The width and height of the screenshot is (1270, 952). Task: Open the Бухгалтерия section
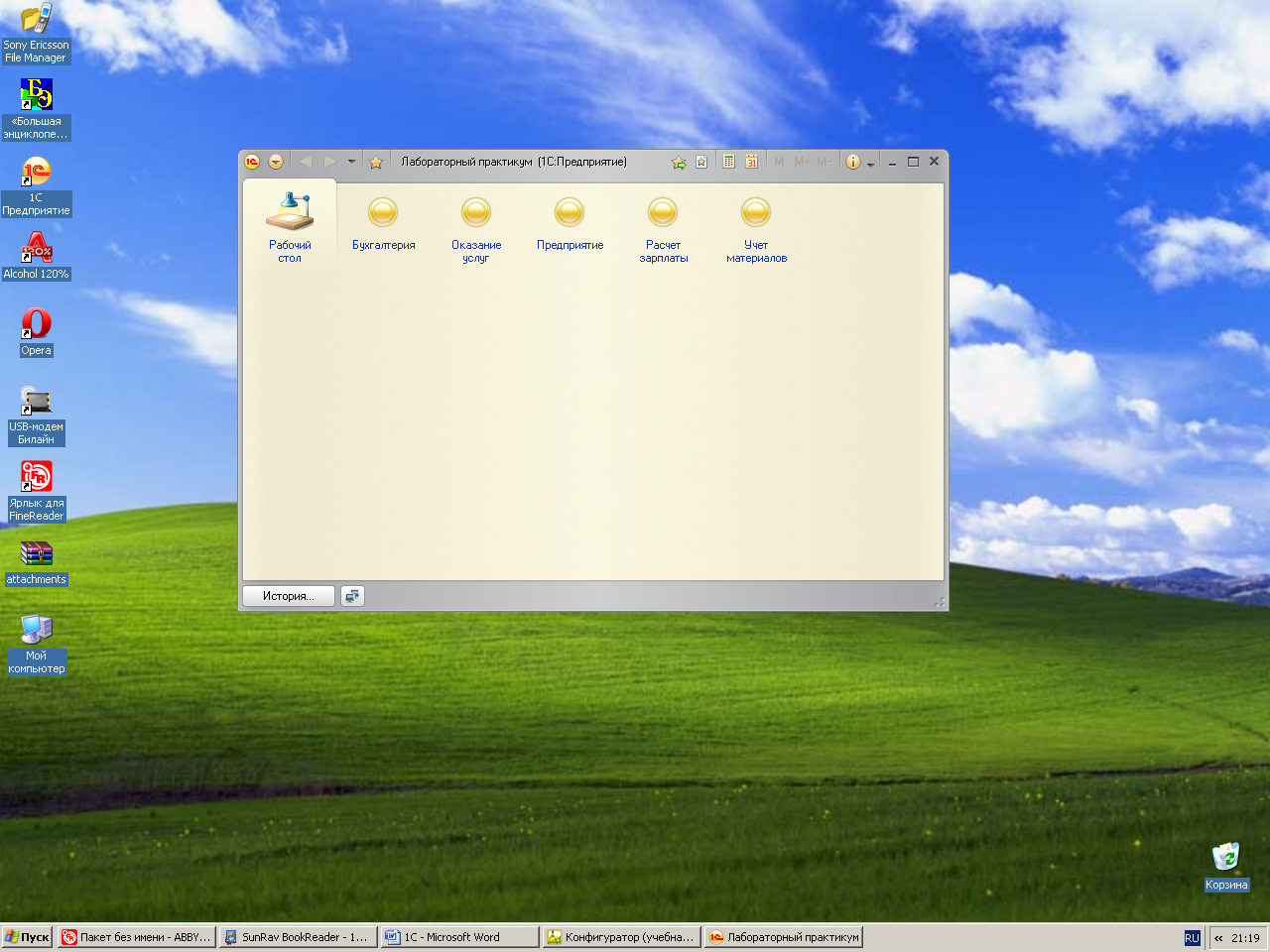383,225
